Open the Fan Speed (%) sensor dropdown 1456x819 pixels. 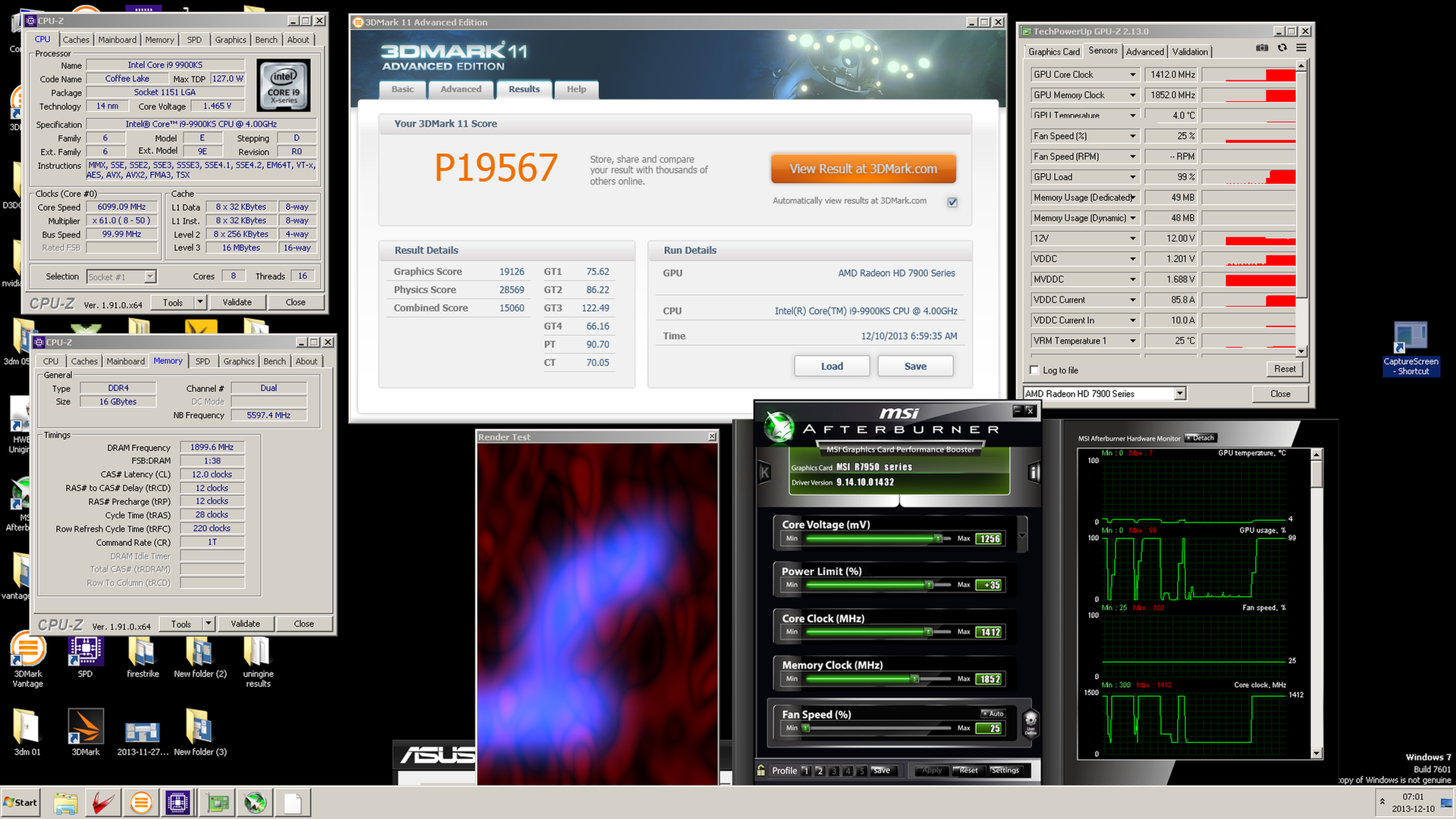click(1133, 136)
